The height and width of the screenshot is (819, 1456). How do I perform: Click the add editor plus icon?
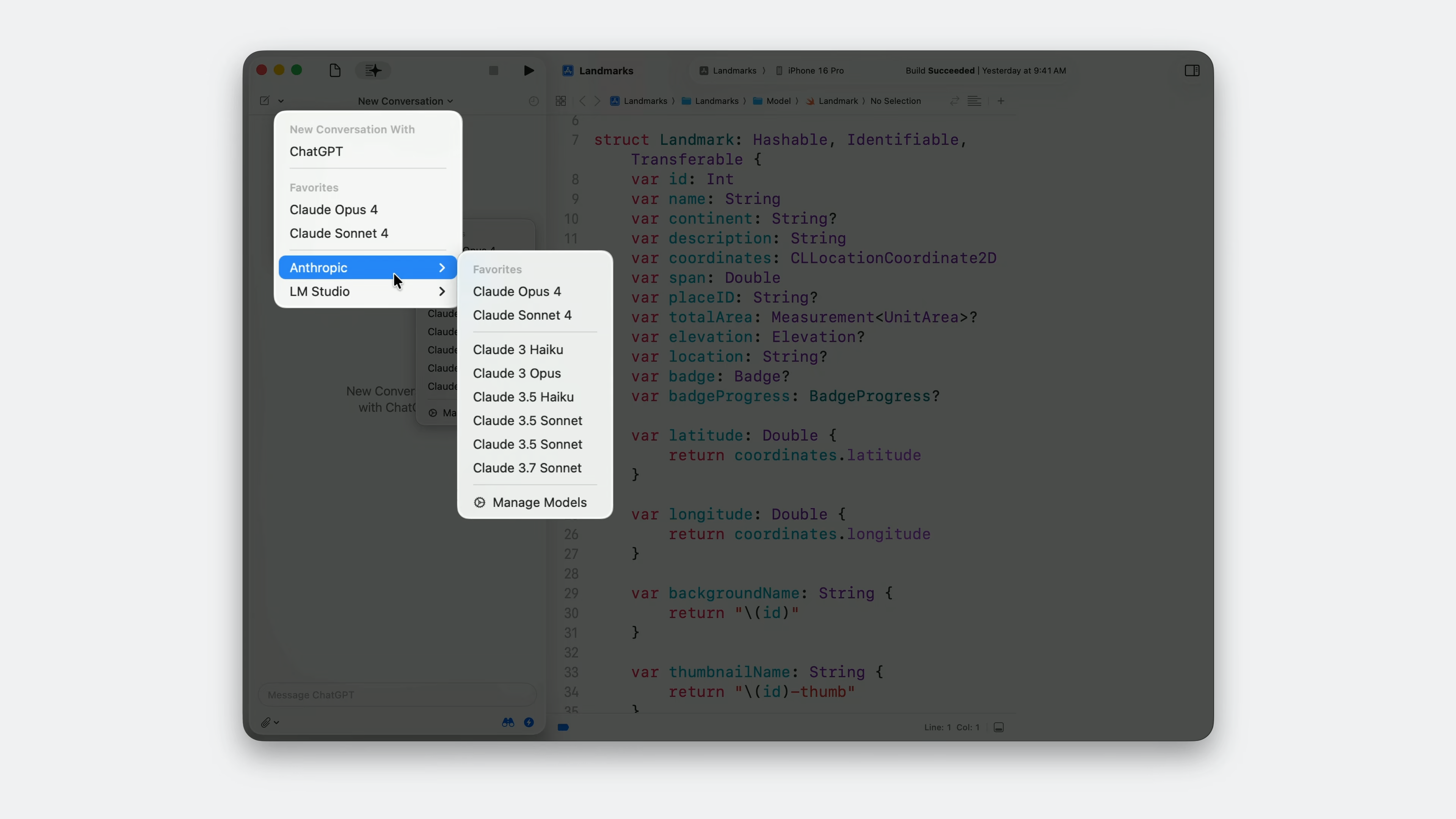tap(1001, 101)
